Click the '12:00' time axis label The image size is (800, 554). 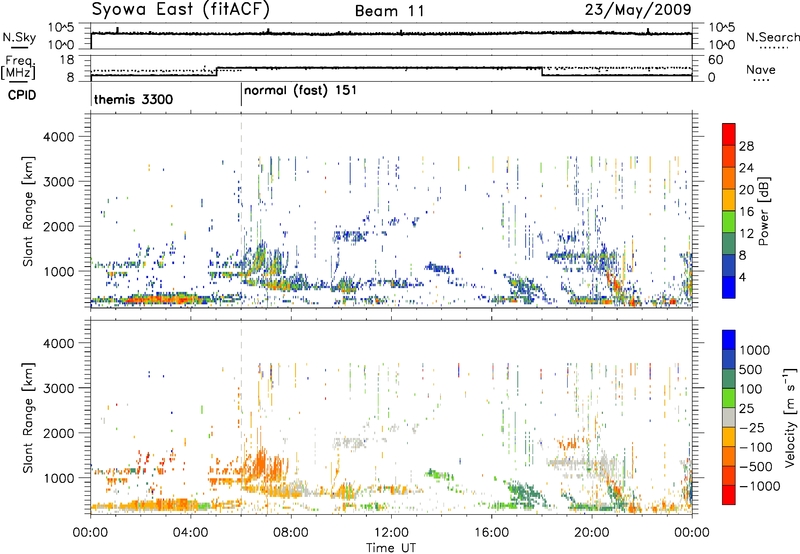[391, 533]
